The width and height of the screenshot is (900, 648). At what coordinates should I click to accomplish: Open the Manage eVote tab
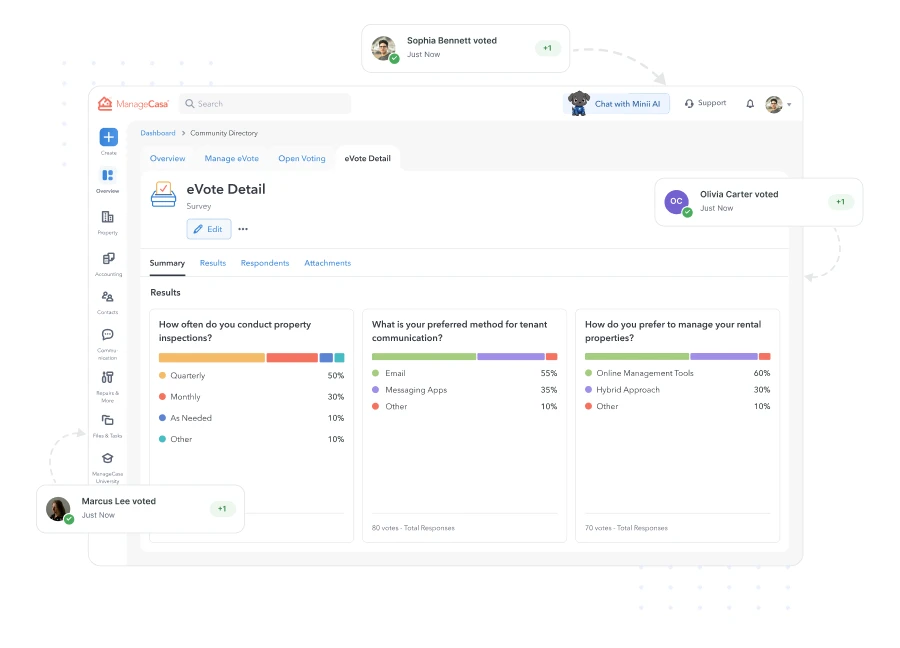point(232,158)
